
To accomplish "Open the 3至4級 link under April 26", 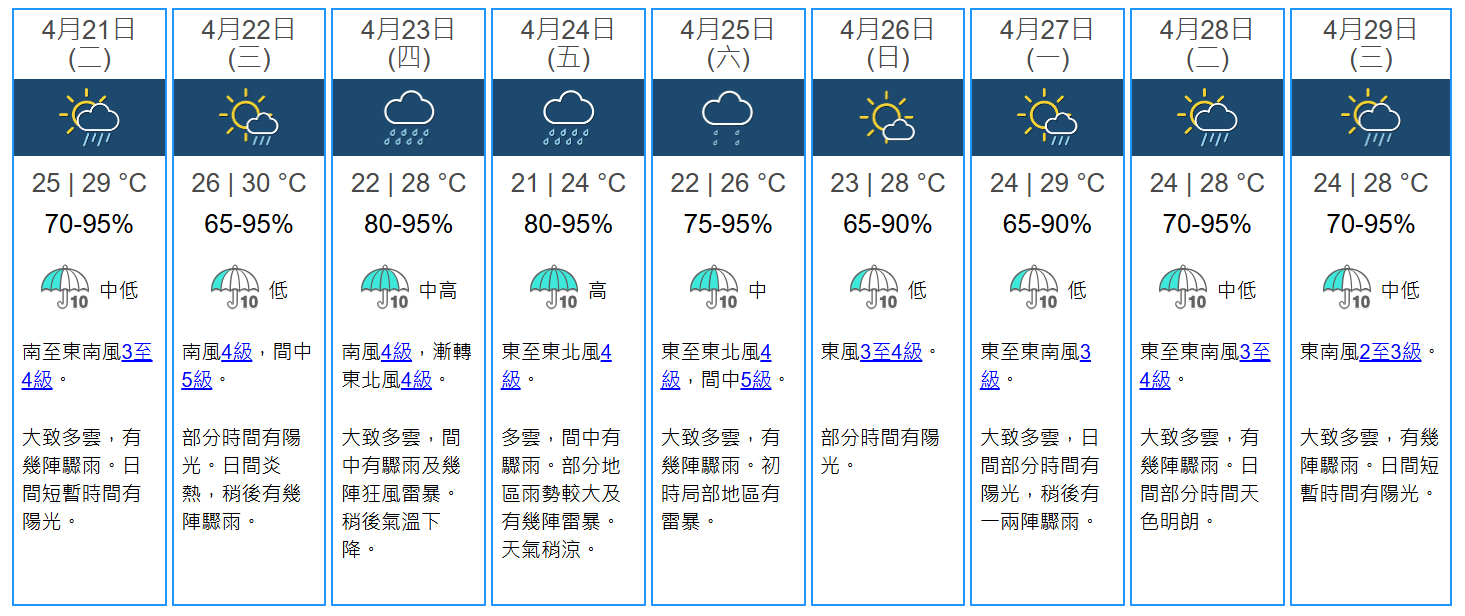I will 891,352.
